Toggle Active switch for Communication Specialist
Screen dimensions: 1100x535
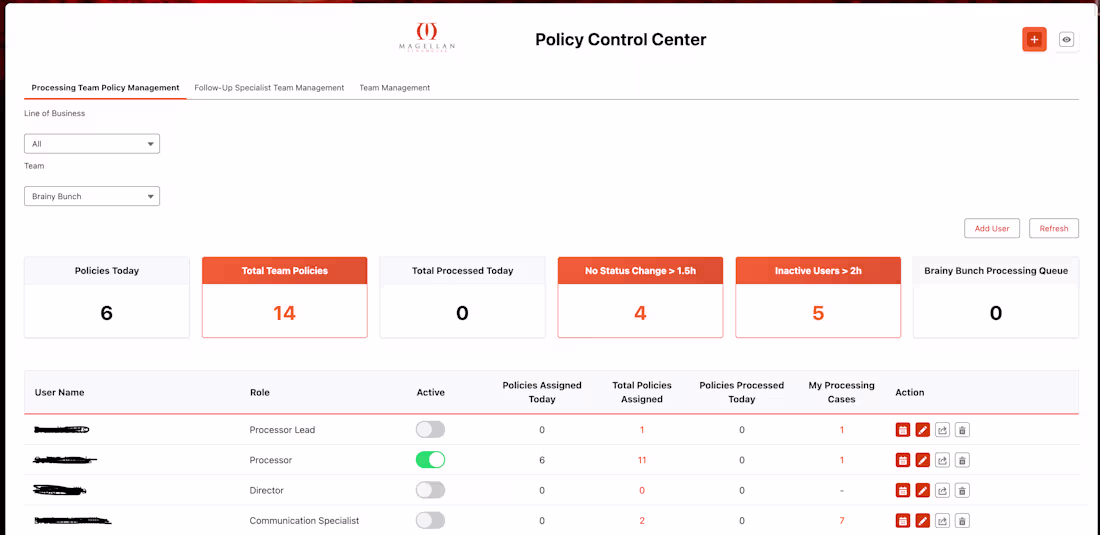click(x=430, y=520)
